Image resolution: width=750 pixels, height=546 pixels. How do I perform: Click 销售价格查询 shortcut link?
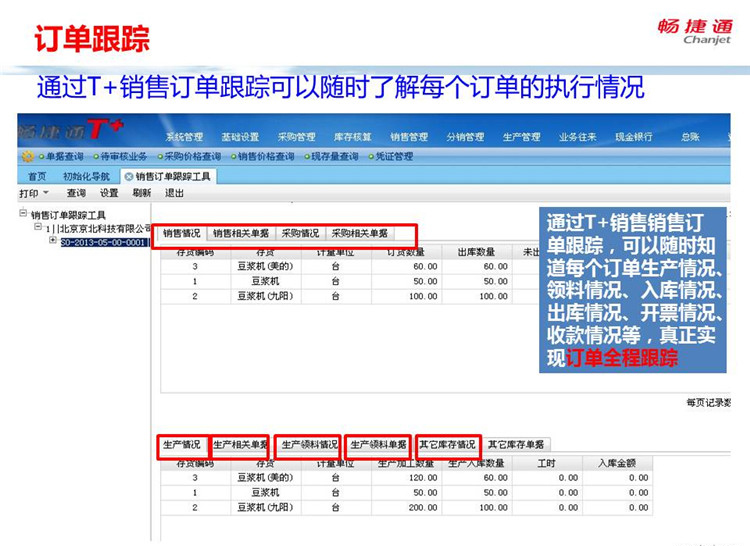tap(266, 156)
